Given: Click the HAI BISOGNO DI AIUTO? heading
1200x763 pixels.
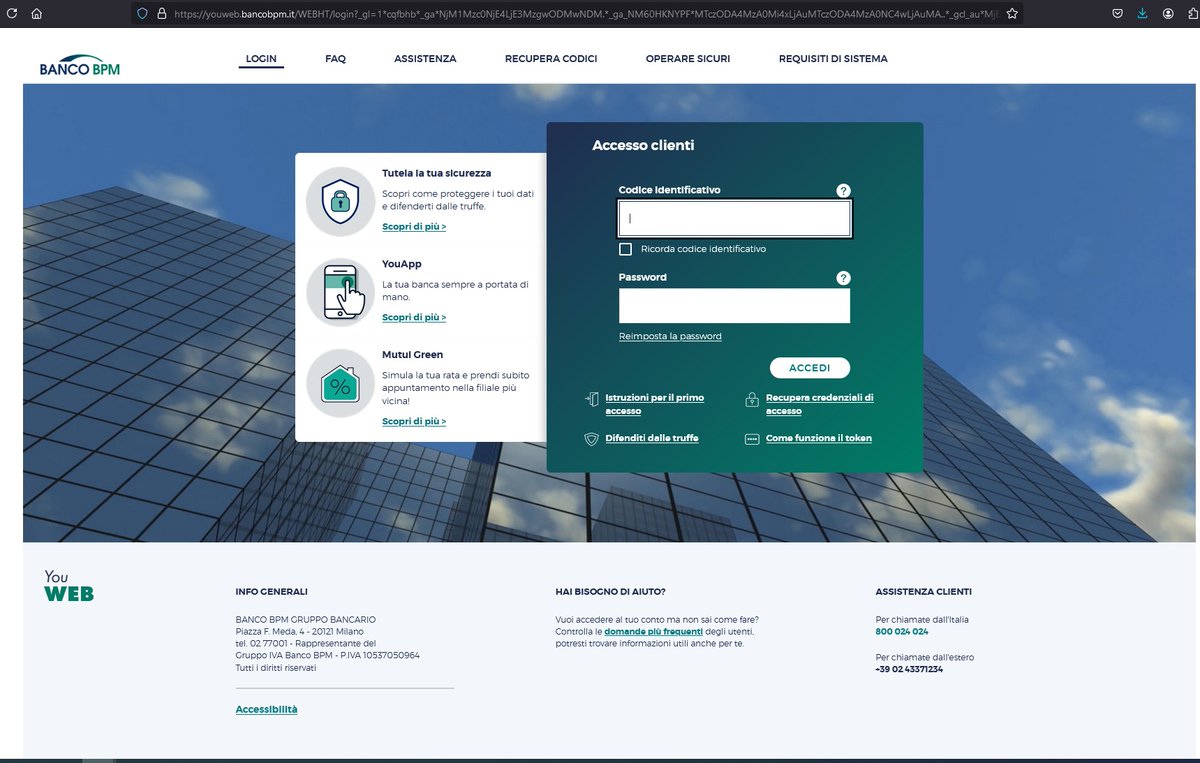Looking at the screenshot, I should (x=610, y=592).
